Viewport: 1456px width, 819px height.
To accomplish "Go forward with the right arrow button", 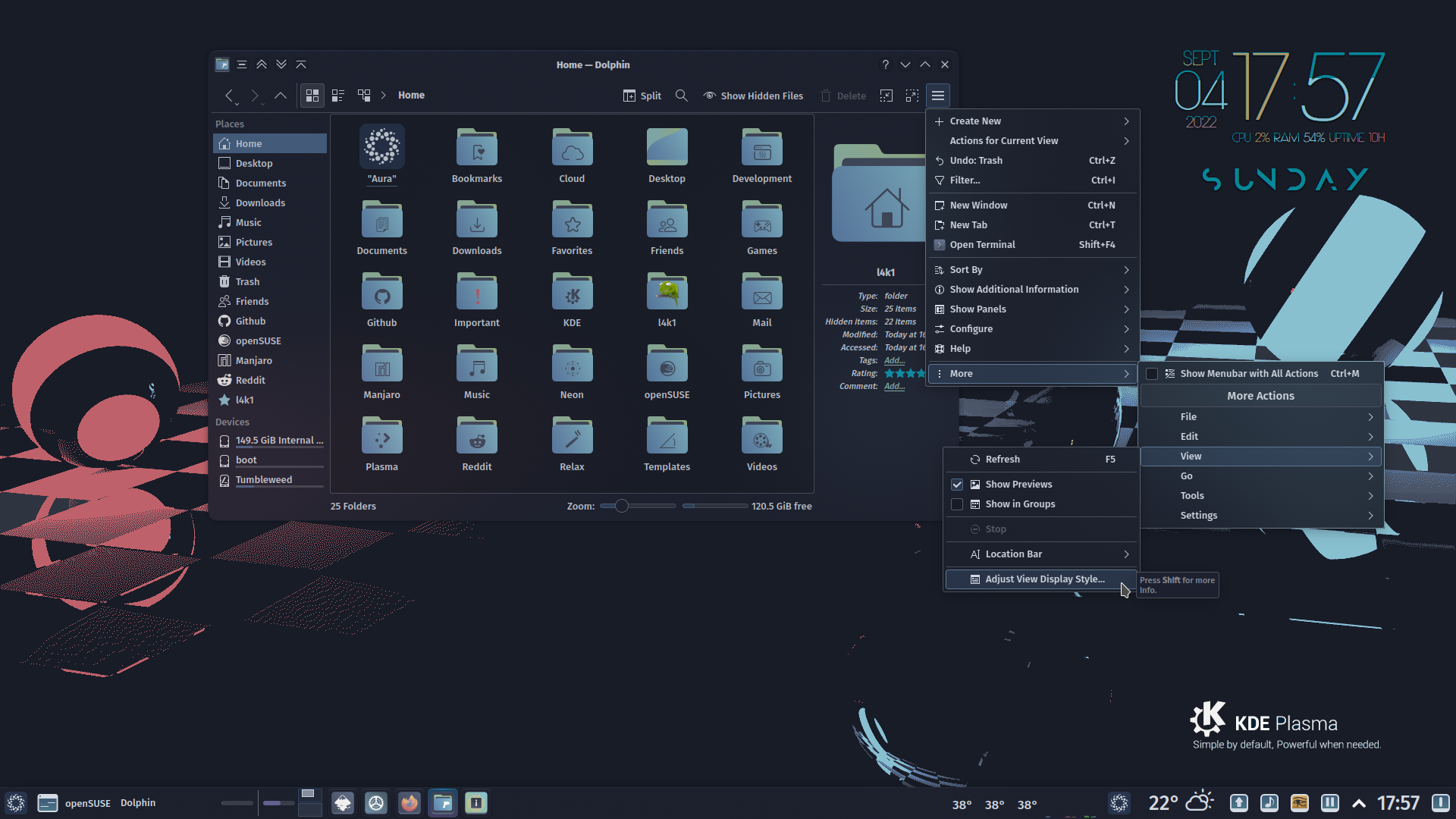I will coord(255,96).
